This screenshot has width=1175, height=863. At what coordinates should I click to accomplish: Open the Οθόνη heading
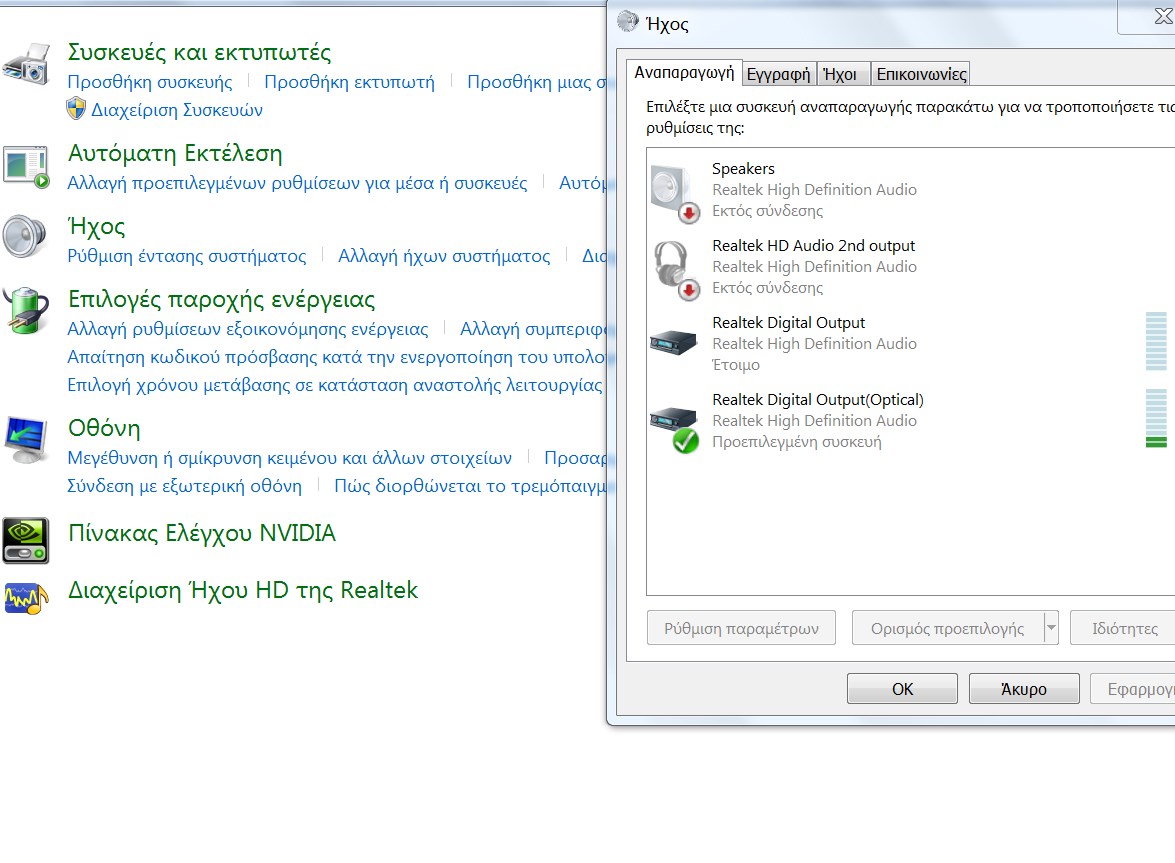[104, 429]
